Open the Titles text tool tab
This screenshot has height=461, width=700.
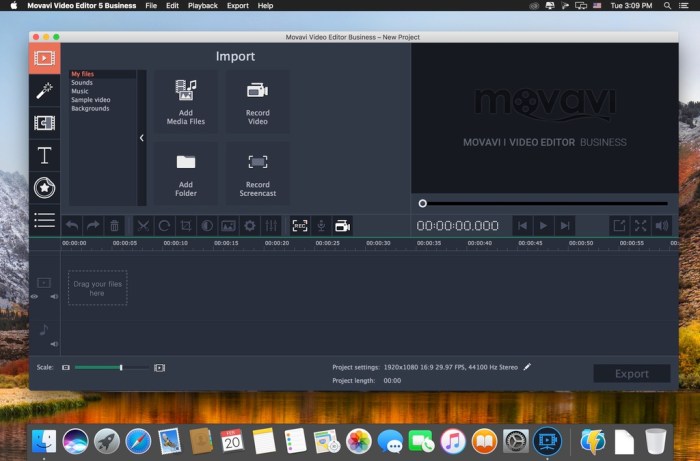(x=45, y=155)
